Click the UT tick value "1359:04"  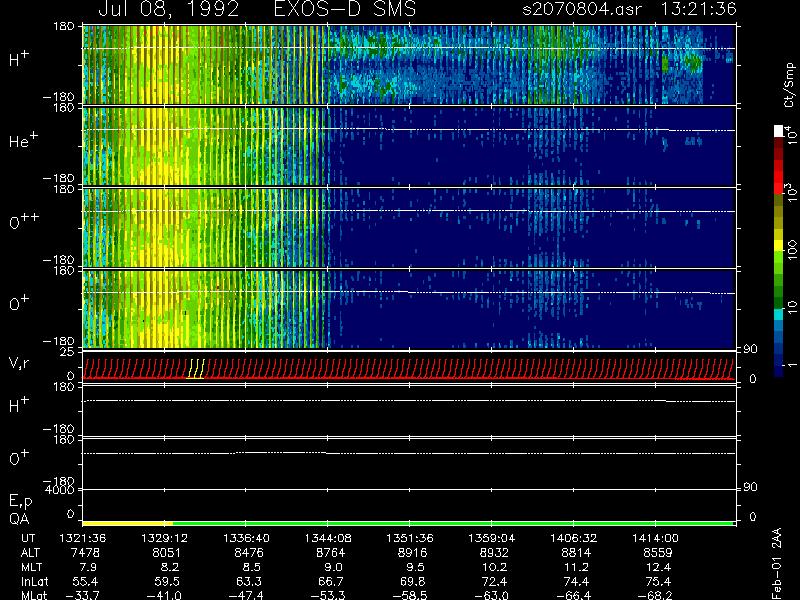click(491, 538)
